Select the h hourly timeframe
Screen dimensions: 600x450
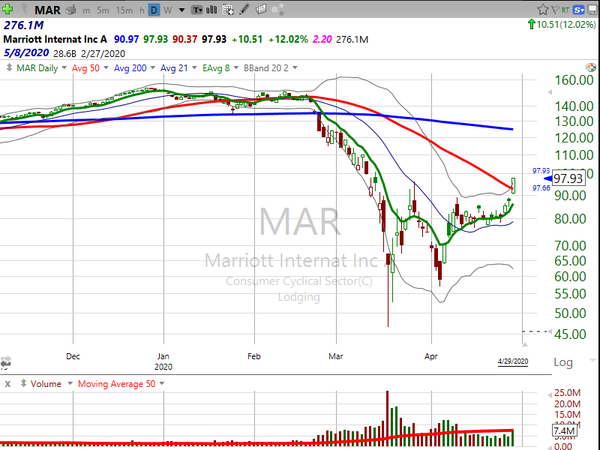[x=142, y=10]
